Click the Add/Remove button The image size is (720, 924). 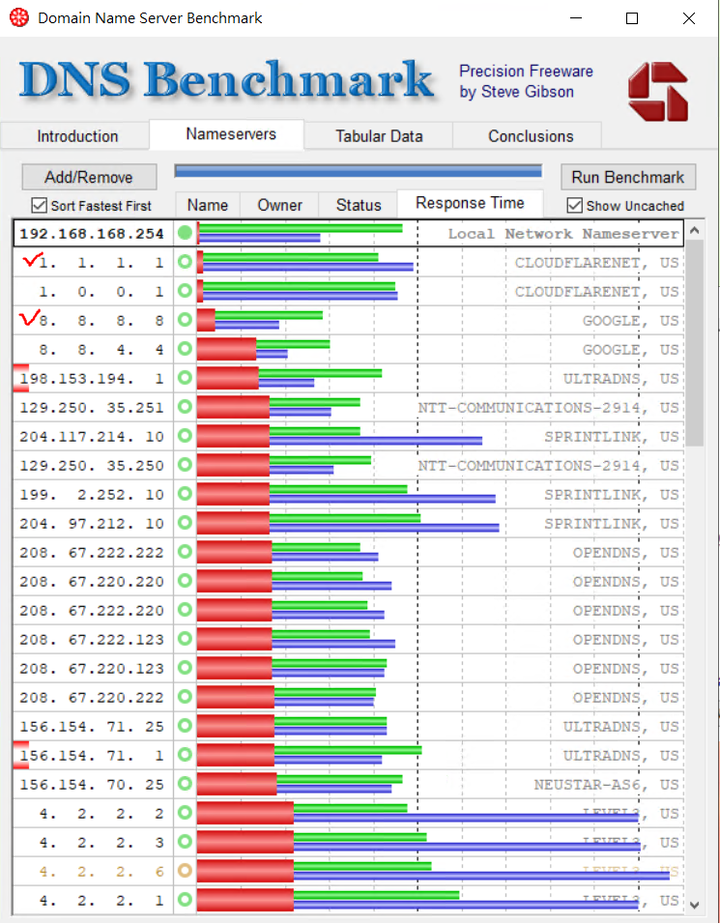pos(89,177)
